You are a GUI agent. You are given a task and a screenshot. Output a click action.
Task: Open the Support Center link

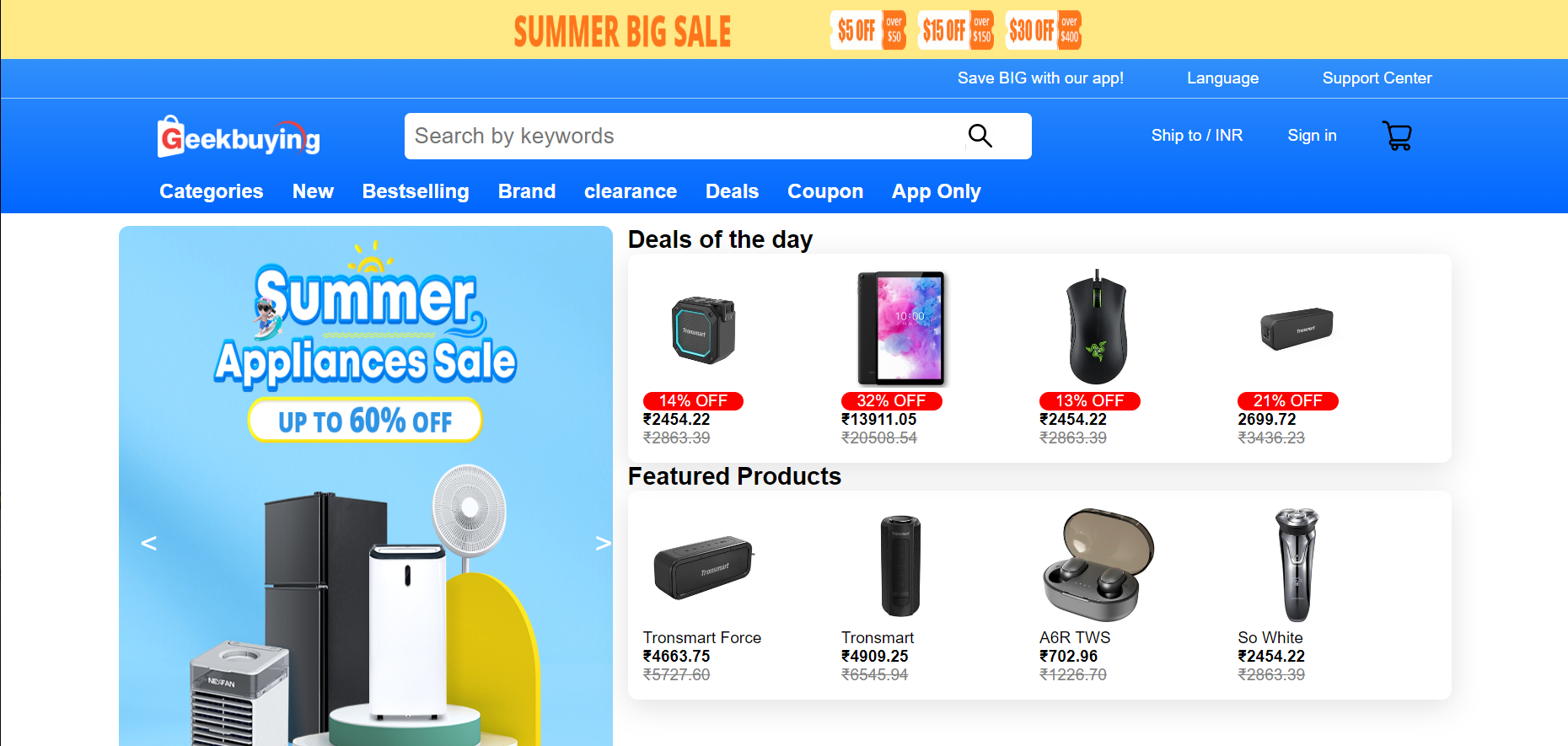pos(1377,78)
